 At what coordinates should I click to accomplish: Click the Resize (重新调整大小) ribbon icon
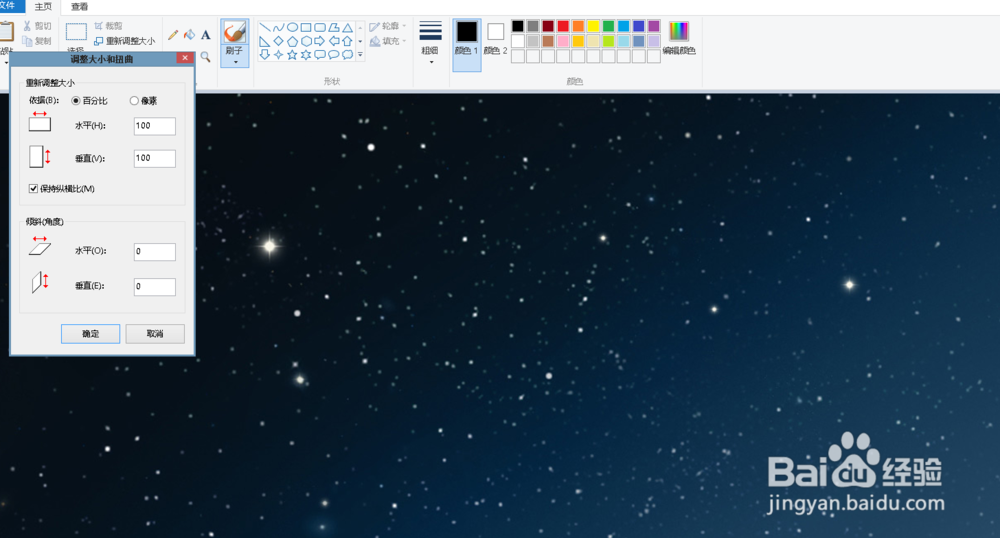98,41
